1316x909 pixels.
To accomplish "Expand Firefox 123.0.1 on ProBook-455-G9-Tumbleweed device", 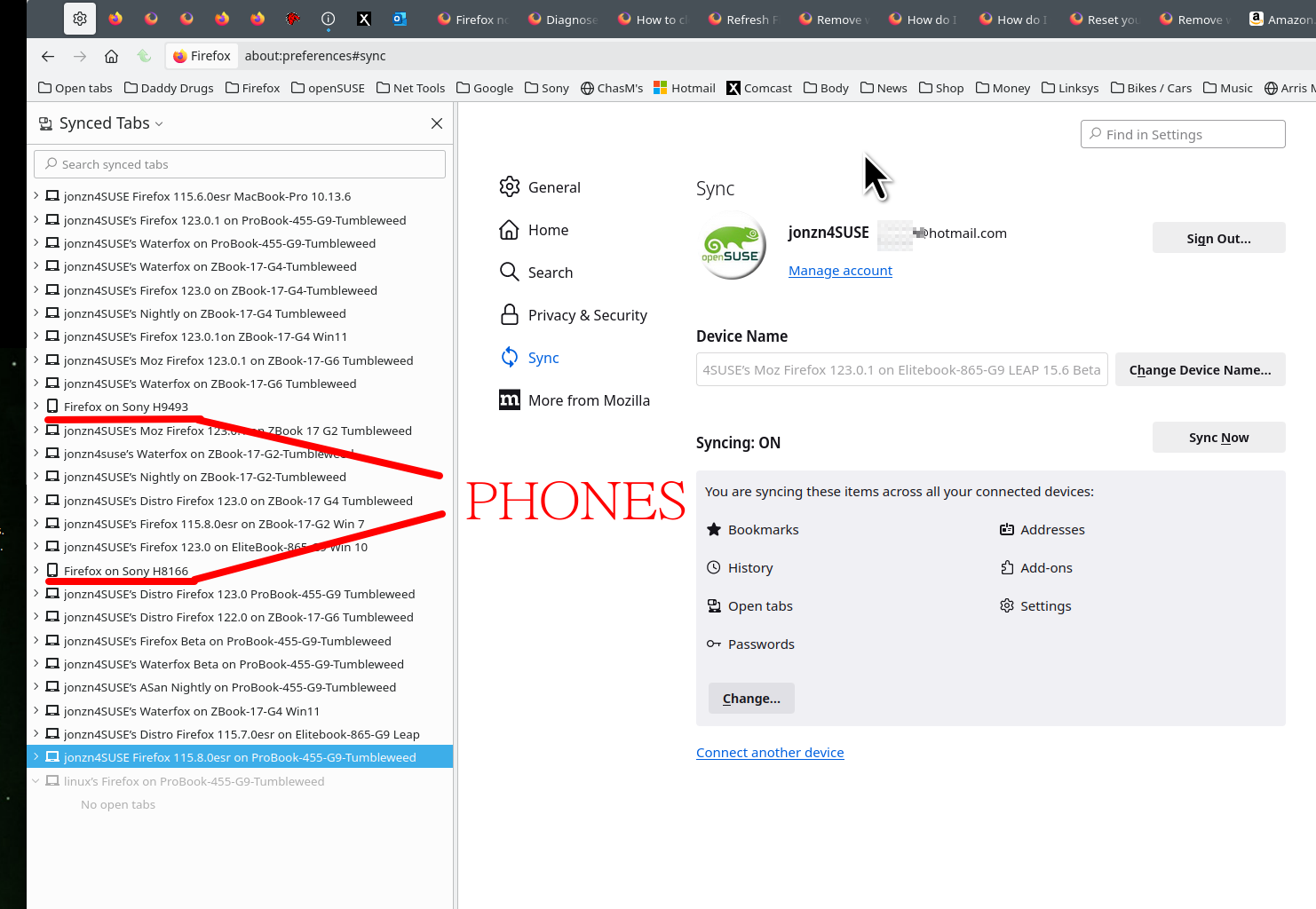I will (36, 220).
